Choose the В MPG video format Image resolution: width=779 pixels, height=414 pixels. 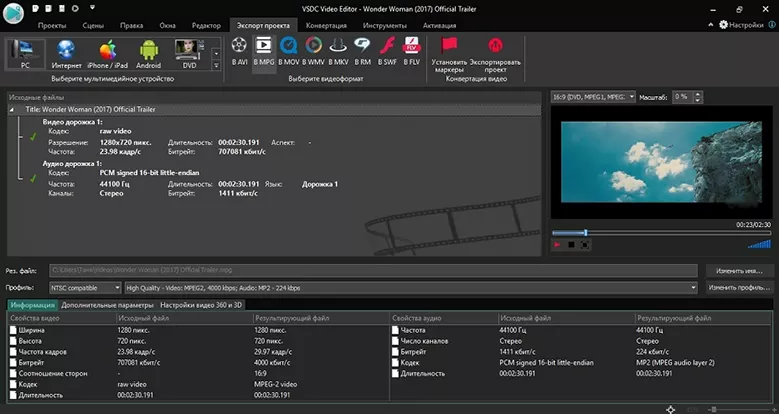(264, 52)
